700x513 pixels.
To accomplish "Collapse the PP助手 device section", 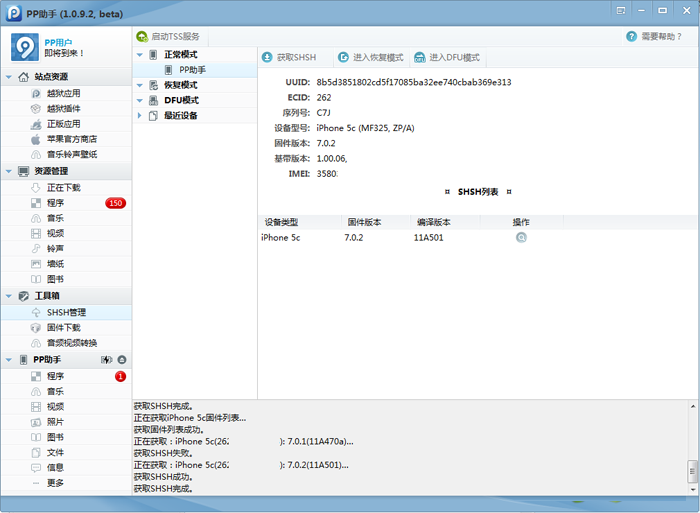I will (8, 360).
